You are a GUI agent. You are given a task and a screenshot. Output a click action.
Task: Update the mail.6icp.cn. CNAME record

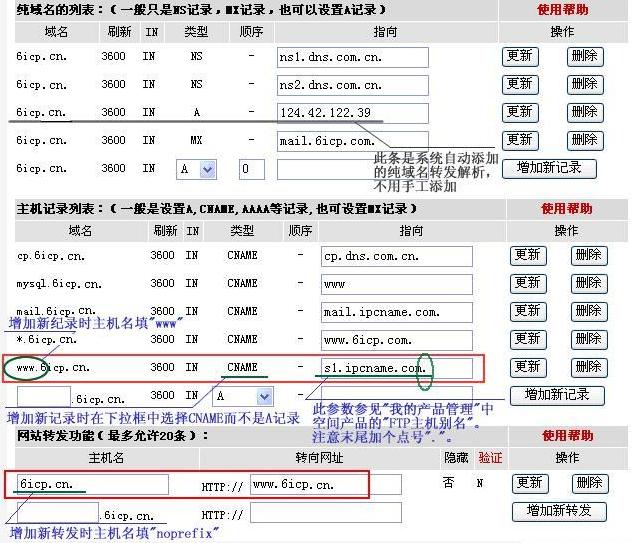click(528, 311)
